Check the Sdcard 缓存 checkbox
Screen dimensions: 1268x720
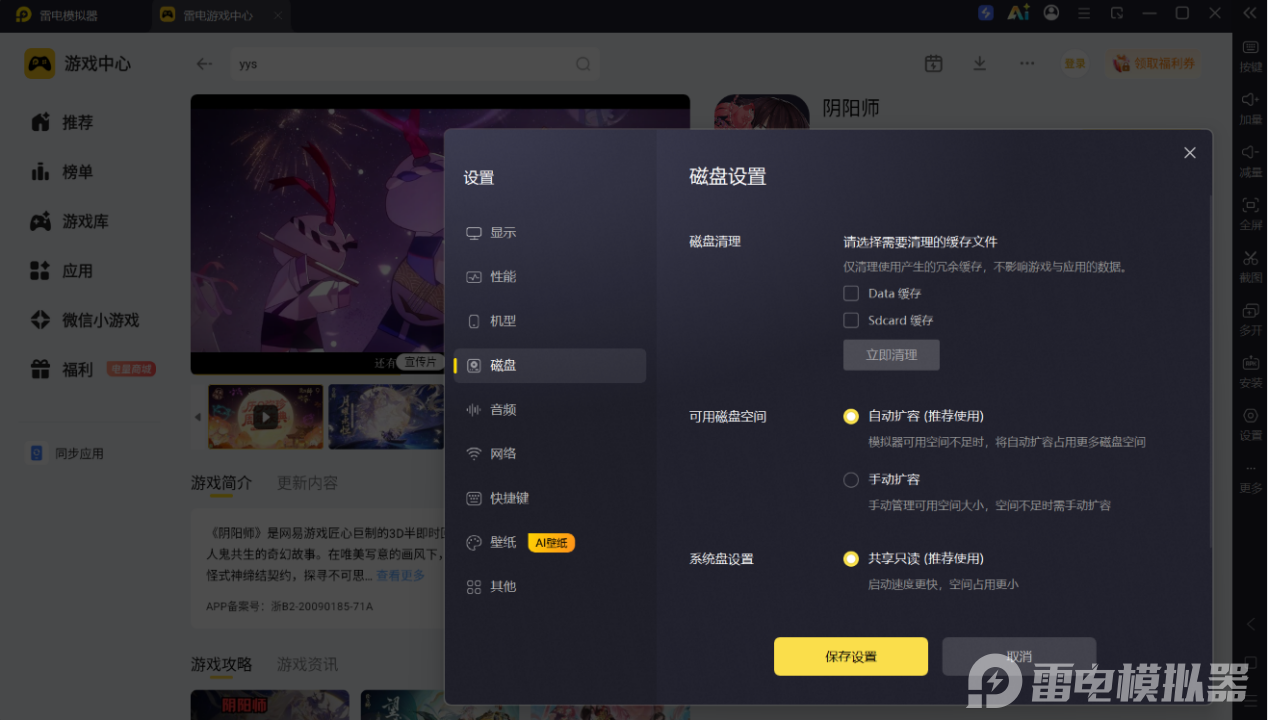(x=851, y=320)
